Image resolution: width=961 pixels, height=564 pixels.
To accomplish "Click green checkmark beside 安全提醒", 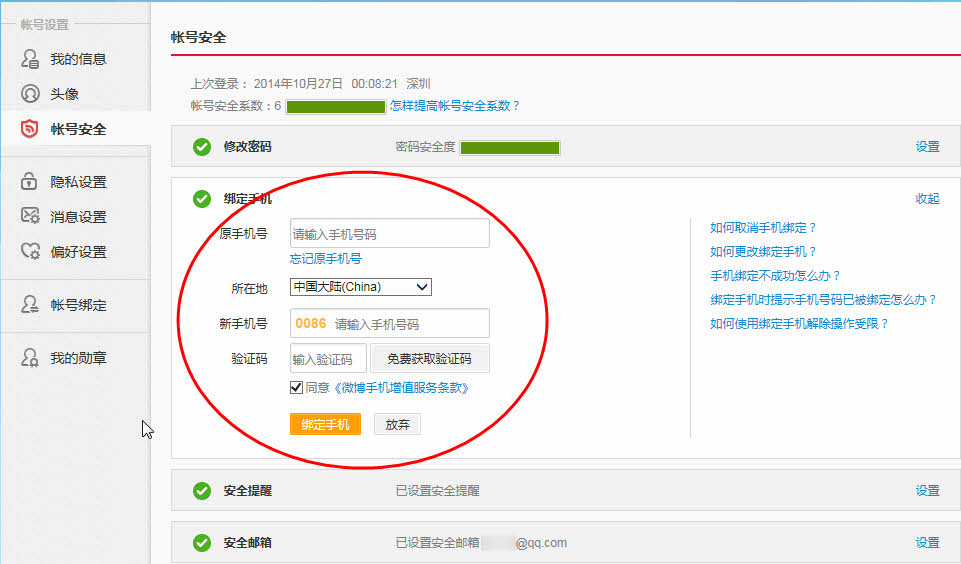I will 202,491.
